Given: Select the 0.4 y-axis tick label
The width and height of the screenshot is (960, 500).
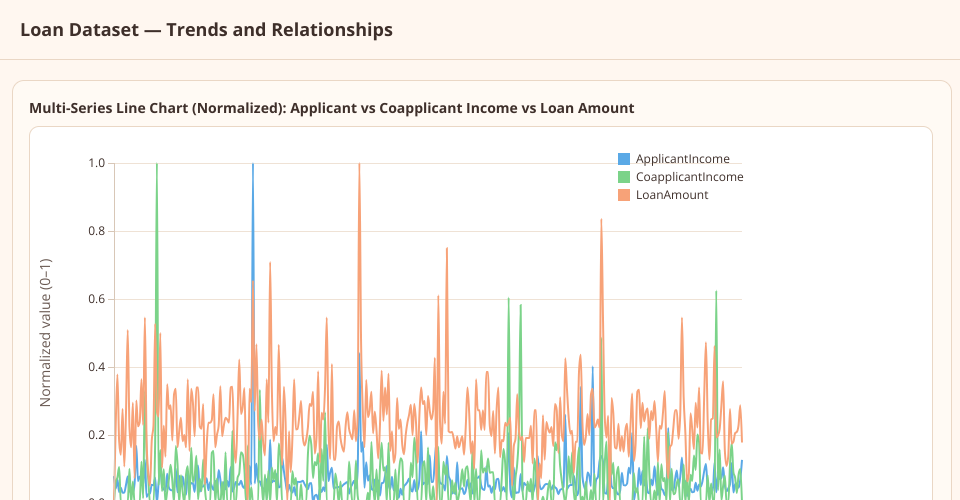Looking at the screenshot, I should pyautogui.click(x=97, y=367).
